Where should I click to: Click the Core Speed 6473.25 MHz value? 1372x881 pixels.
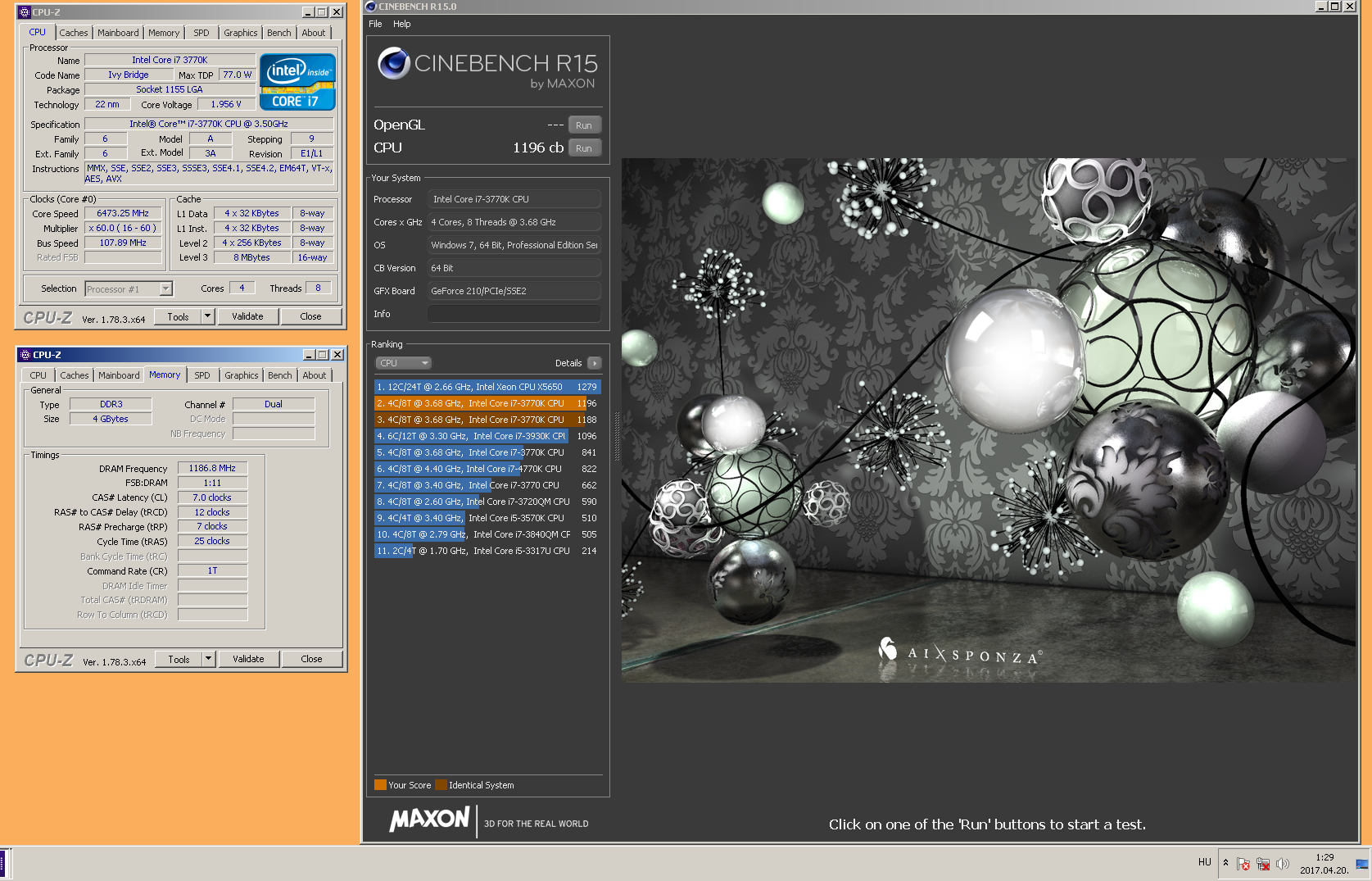123,213
